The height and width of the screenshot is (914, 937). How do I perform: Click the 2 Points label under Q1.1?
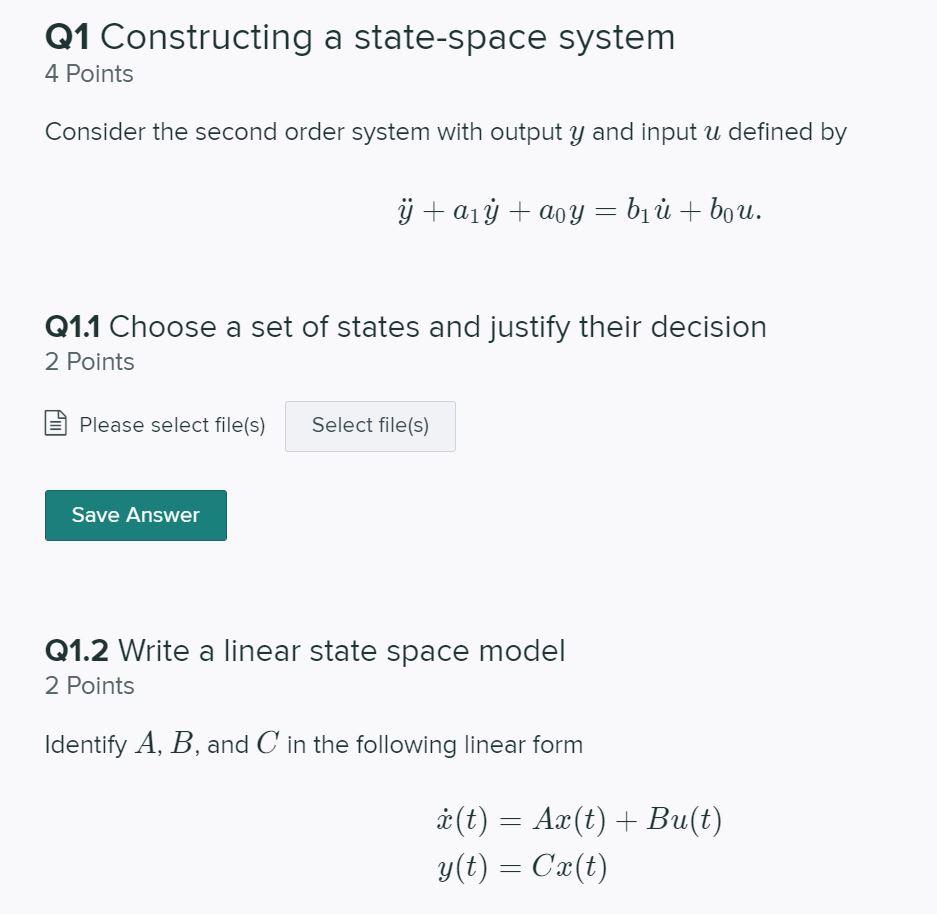tap(89, 362)
